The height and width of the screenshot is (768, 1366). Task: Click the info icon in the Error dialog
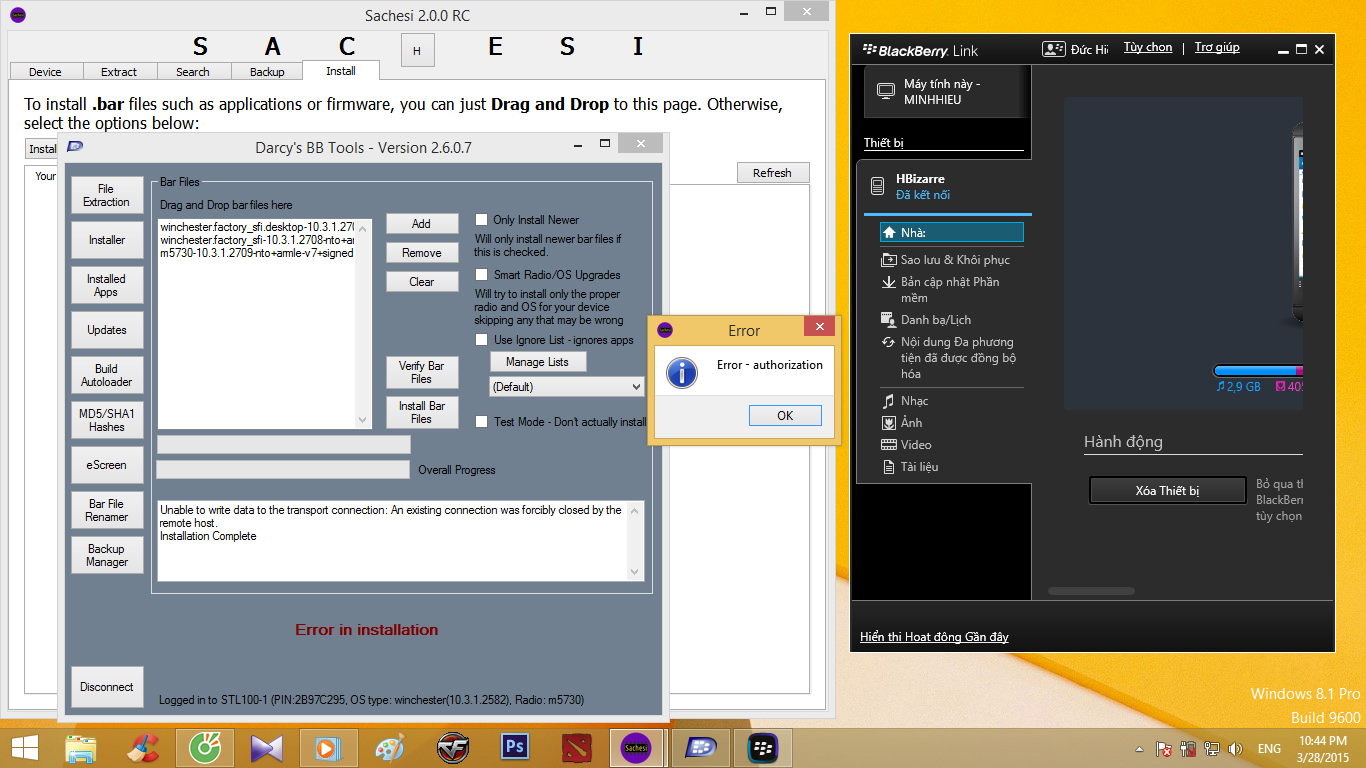(682, 373)
